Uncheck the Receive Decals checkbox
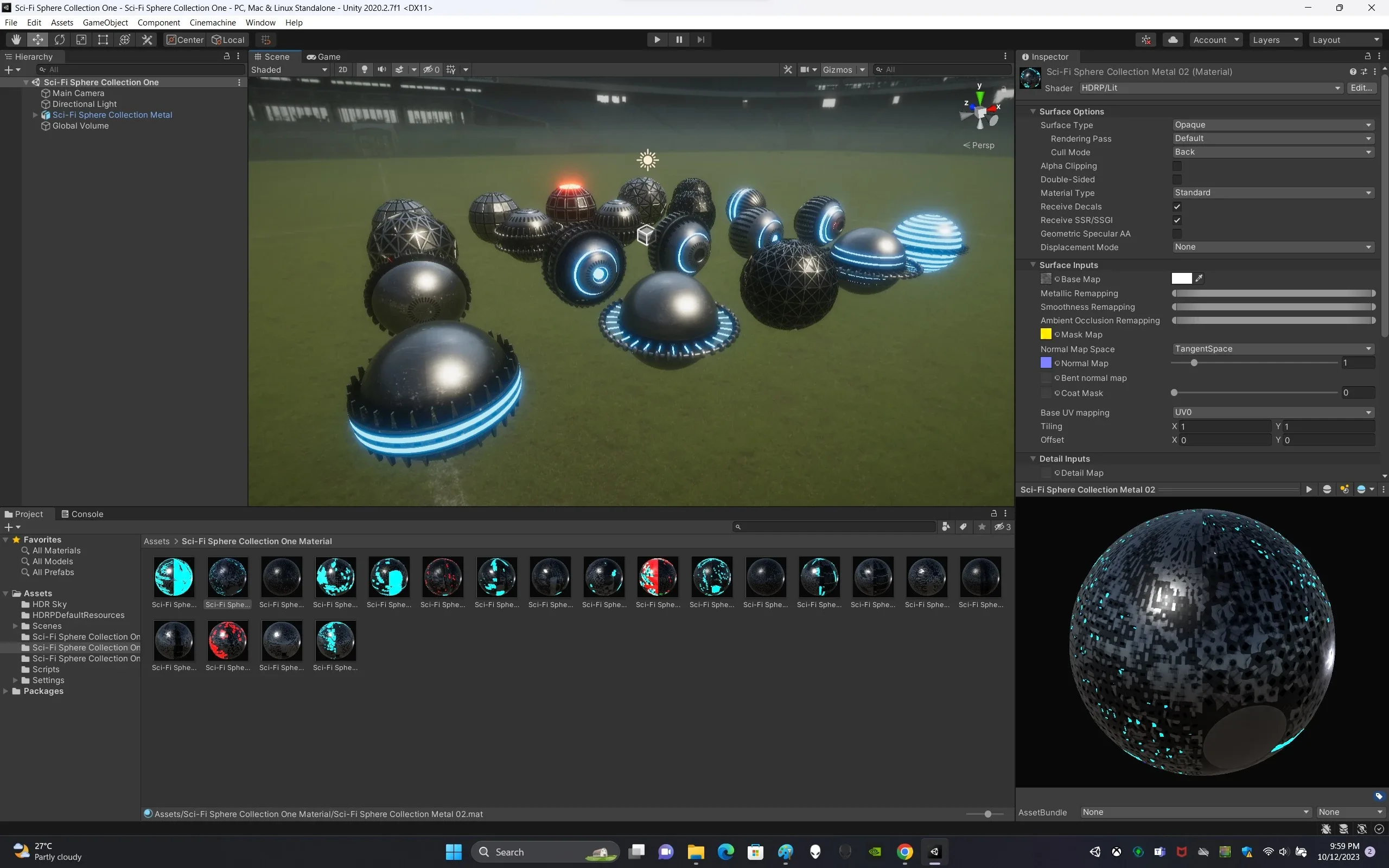Image resolution: width=1389 pixels, height=868 pixels. click(x=1177, y=207)
